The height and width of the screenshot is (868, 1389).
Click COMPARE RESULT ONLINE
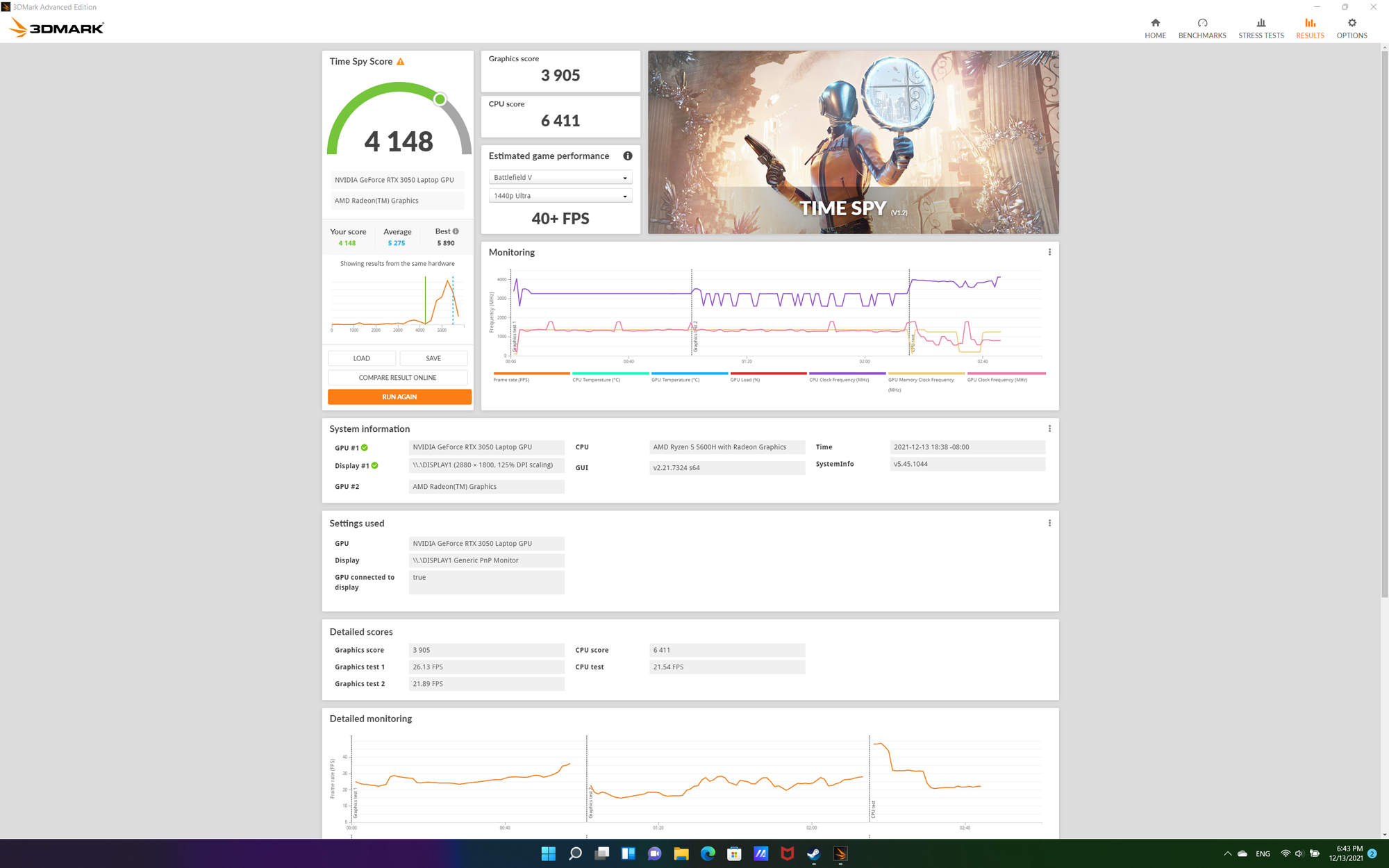(397, 378)
